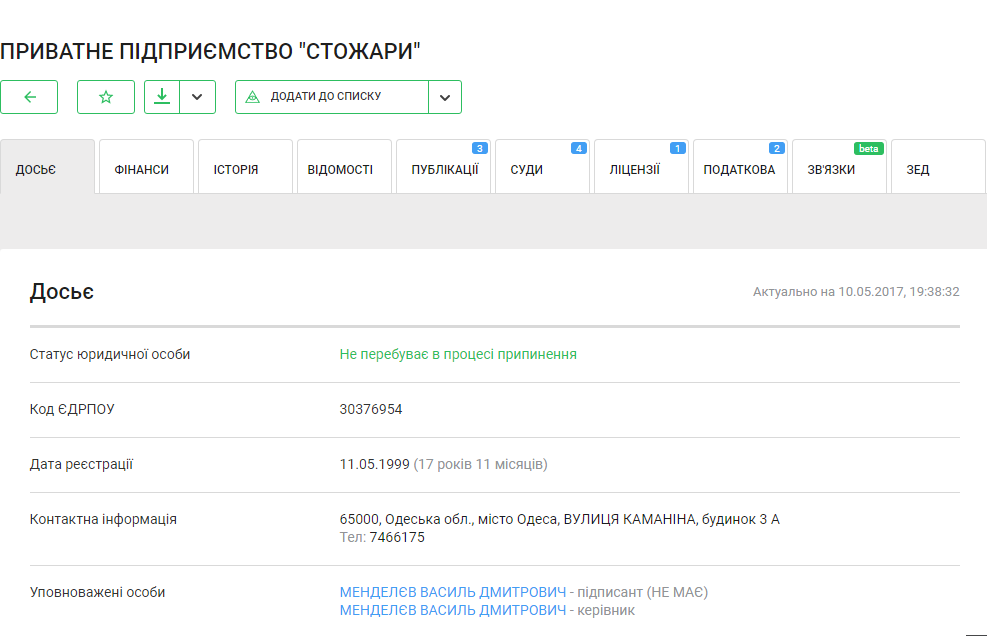Image resolution: width=987 pixels, height=636 pixels.
Task: Click the back arrow button
Action: pos(29,97)
